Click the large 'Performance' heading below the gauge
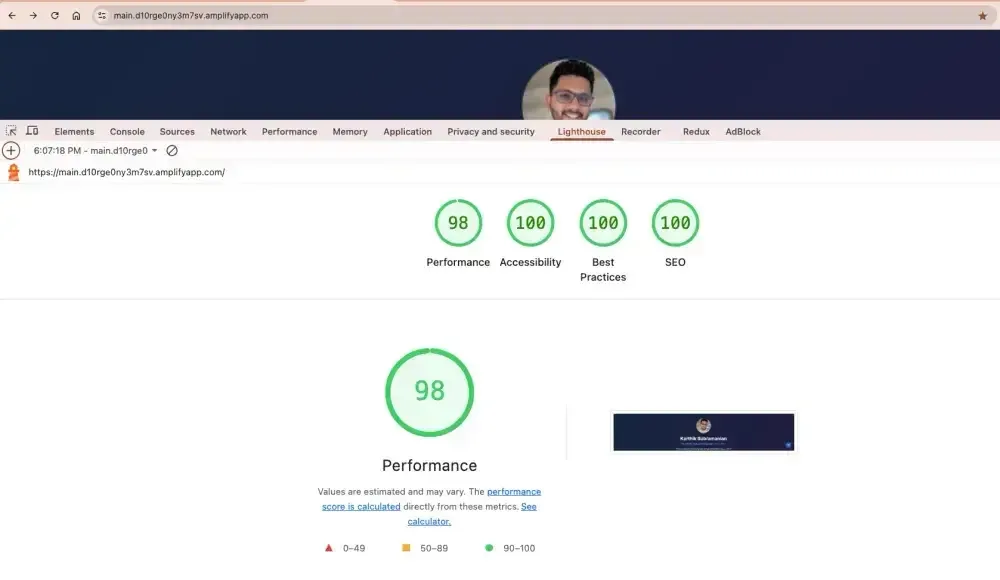This screenshot has width=1000, height=580. click(x=429, y=466)
